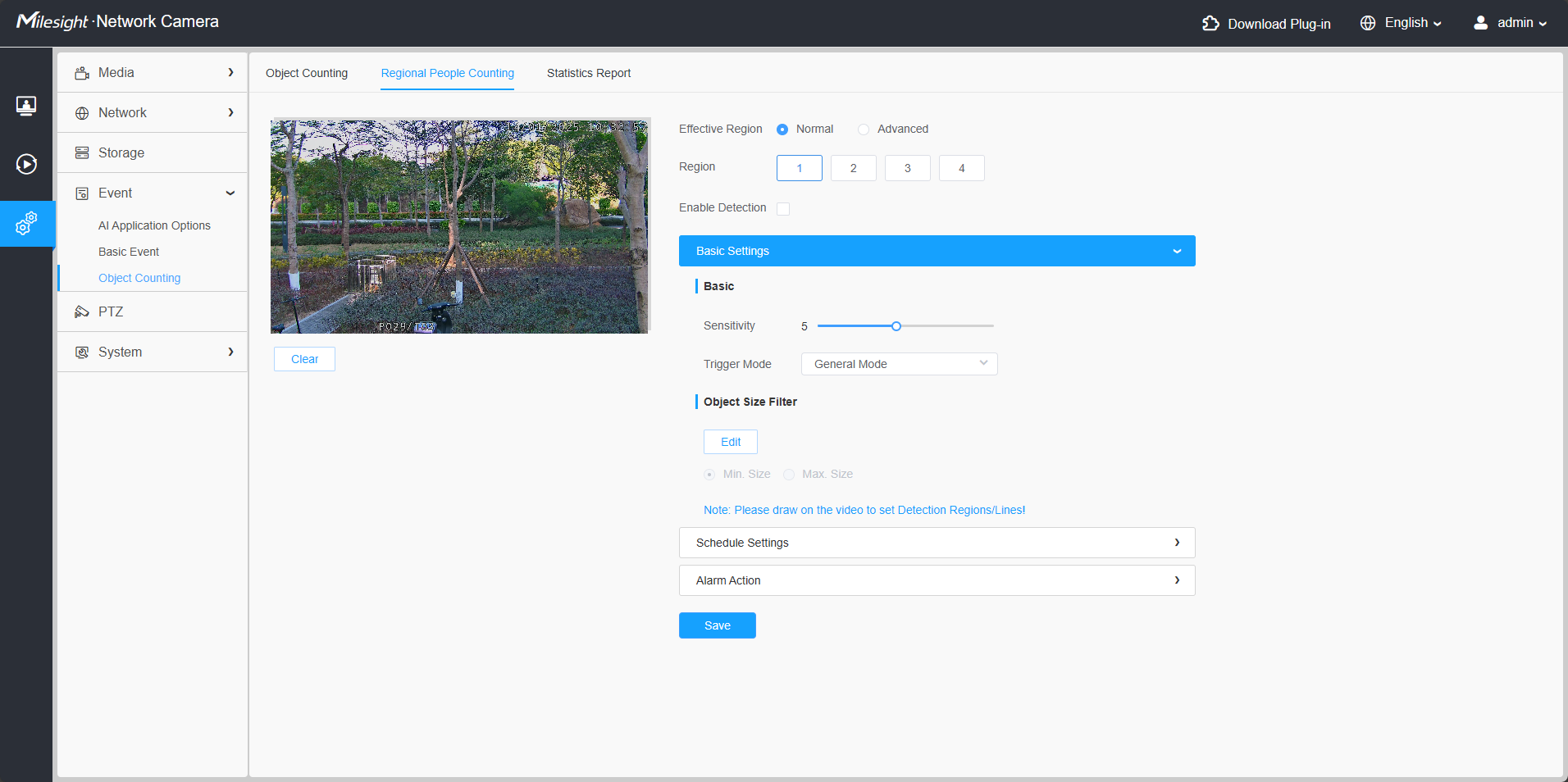
Task: Click the language globe icon
Action: coord(1368,23)
